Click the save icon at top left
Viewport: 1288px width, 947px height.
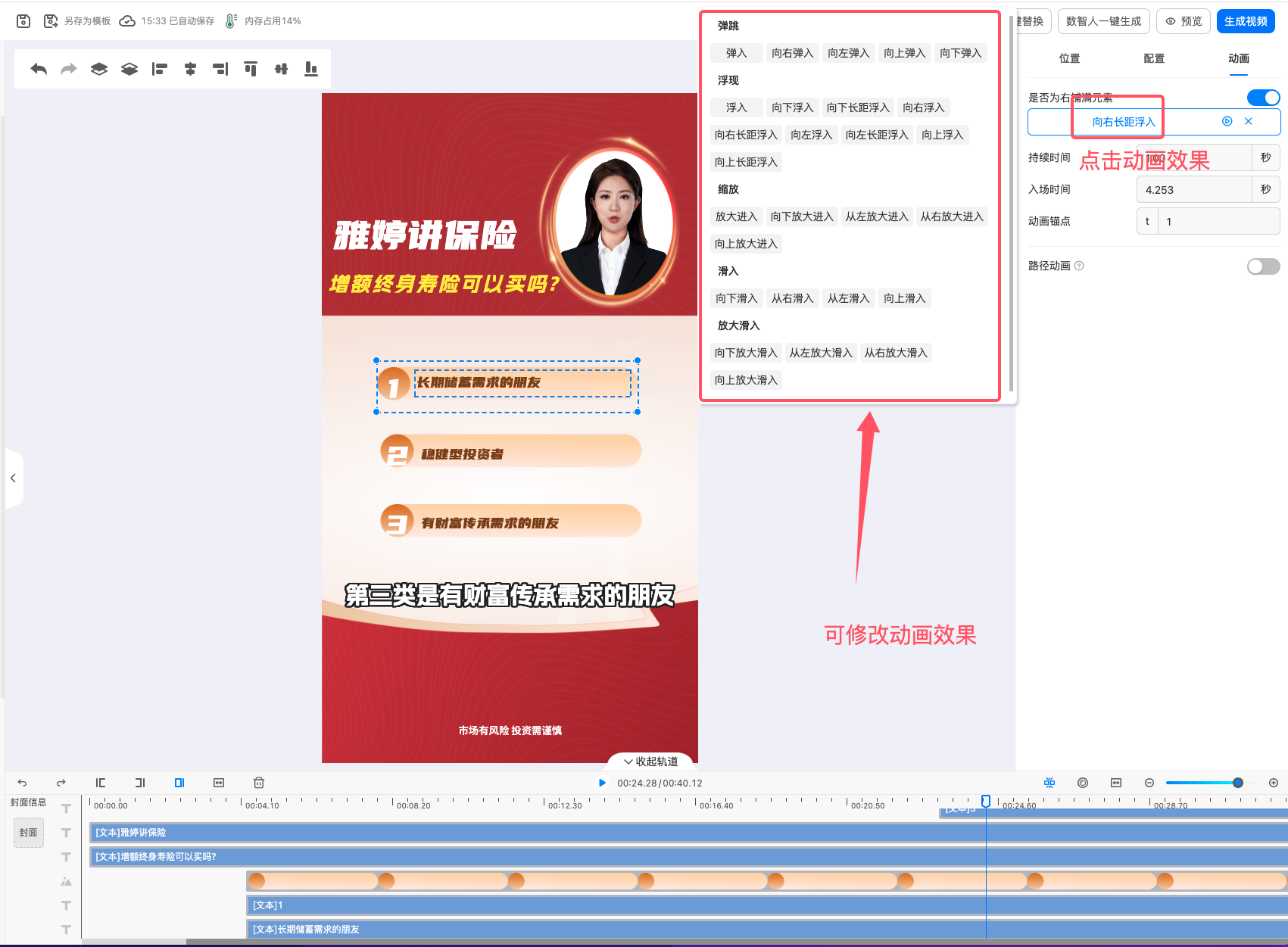[x=23, y=21]
